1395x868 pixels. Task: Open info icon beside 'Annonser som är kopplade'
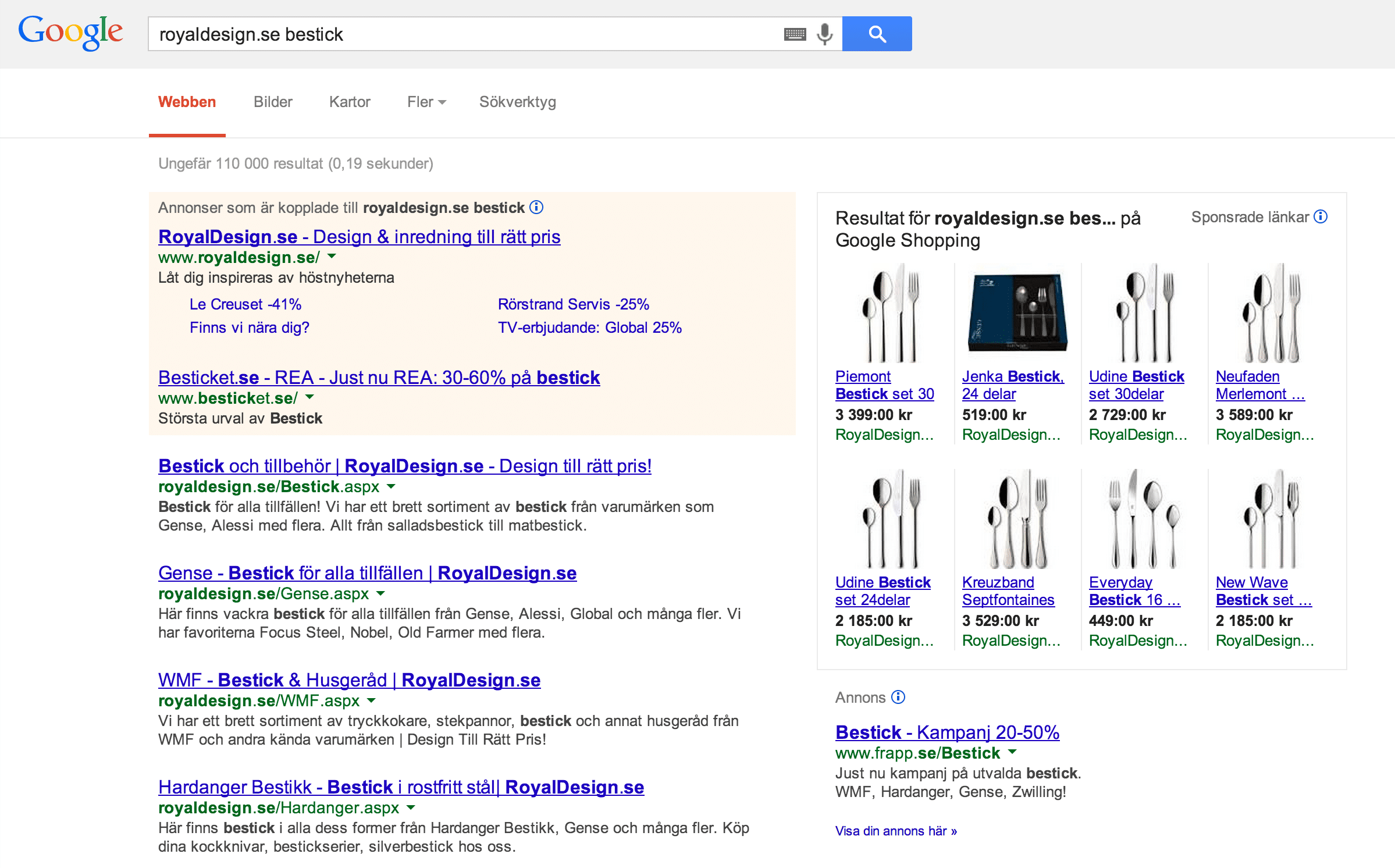tap(536, 207)
